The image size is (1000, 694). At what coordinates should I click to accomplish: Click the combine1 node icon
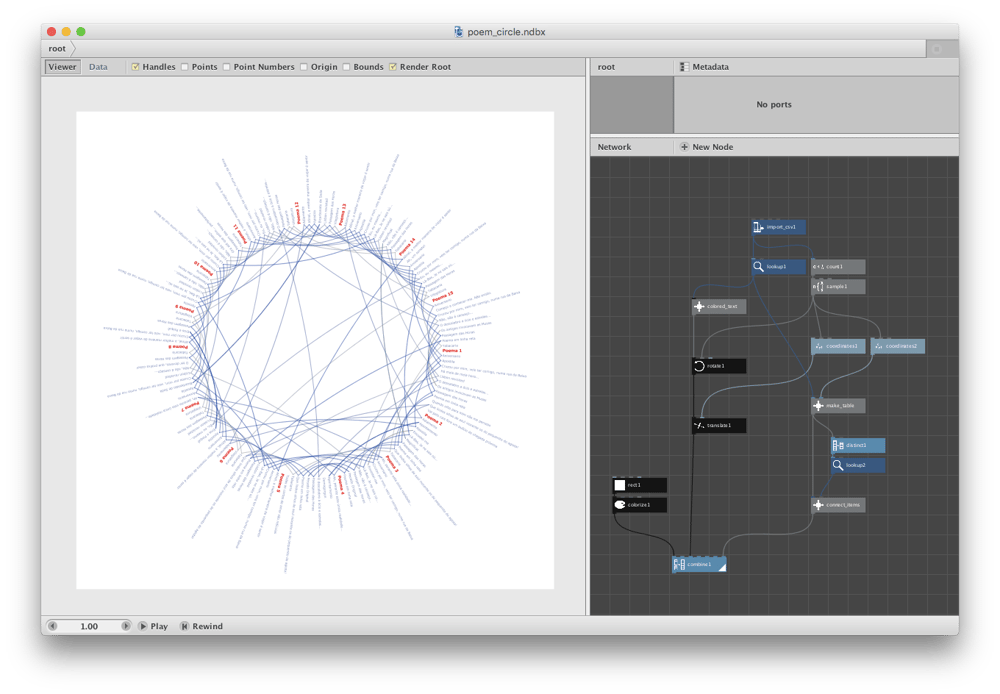tap(679, 565)
